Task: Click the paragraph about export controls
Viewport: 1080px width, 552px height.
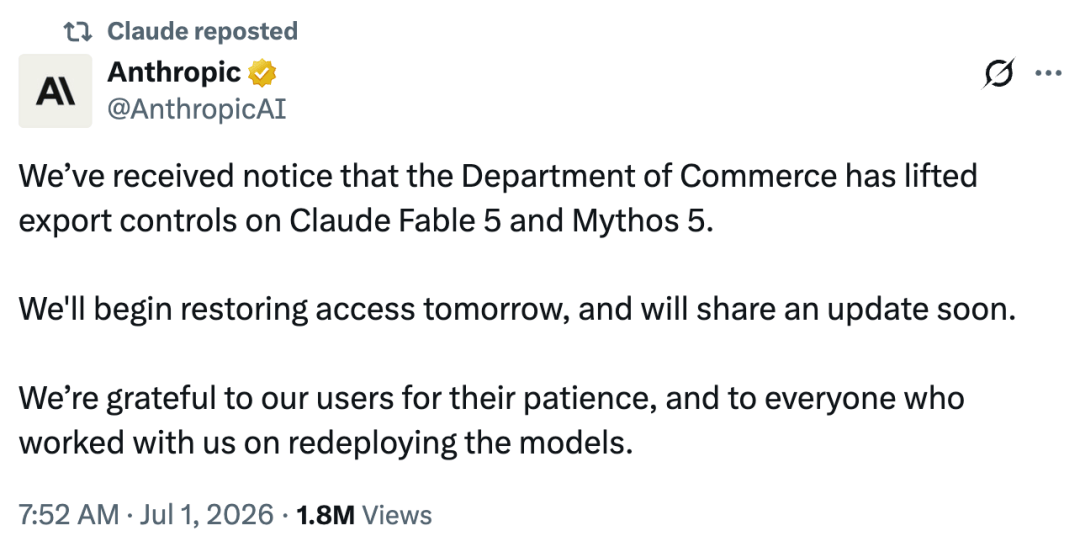Action: click(498, 198)
